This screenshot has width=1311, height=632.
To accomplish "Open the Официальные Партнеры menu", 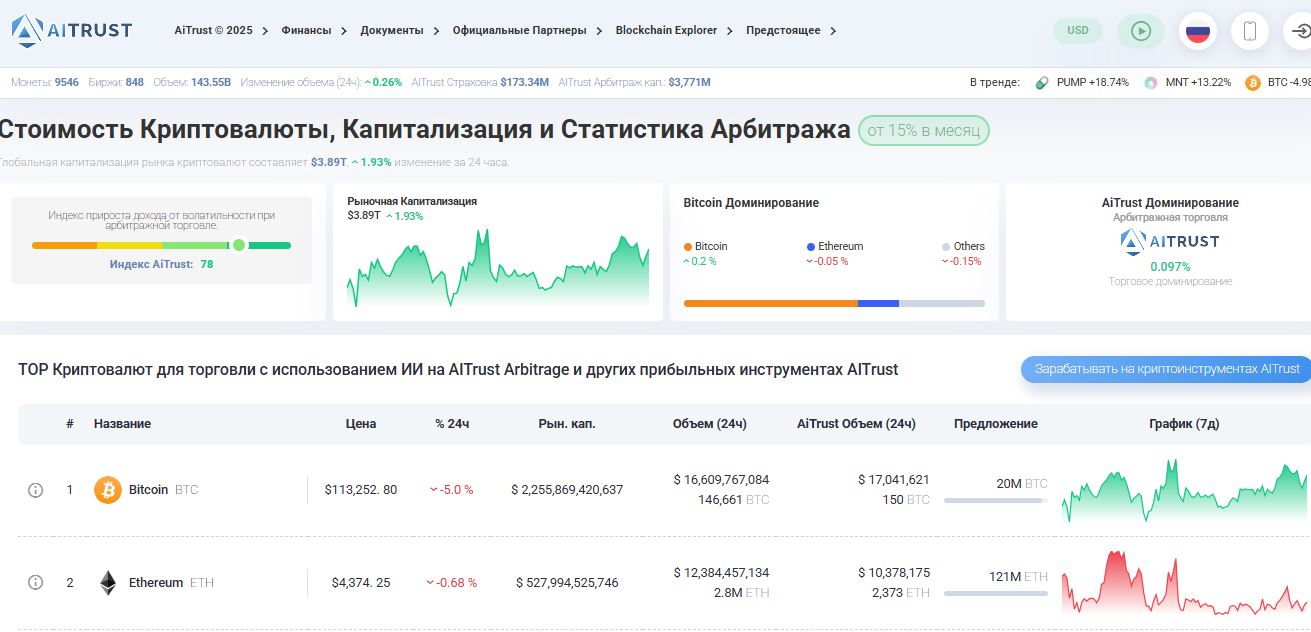I will click(520, 31).
